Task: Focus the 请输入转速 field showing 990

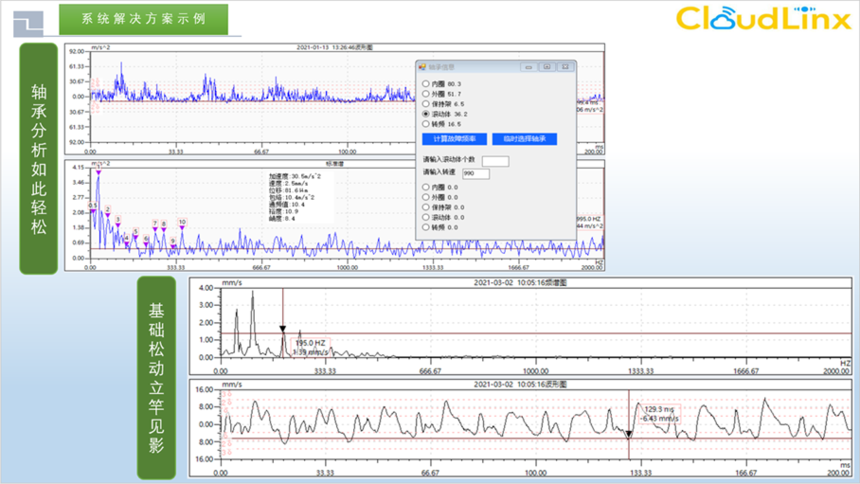Action: (476, 173)
